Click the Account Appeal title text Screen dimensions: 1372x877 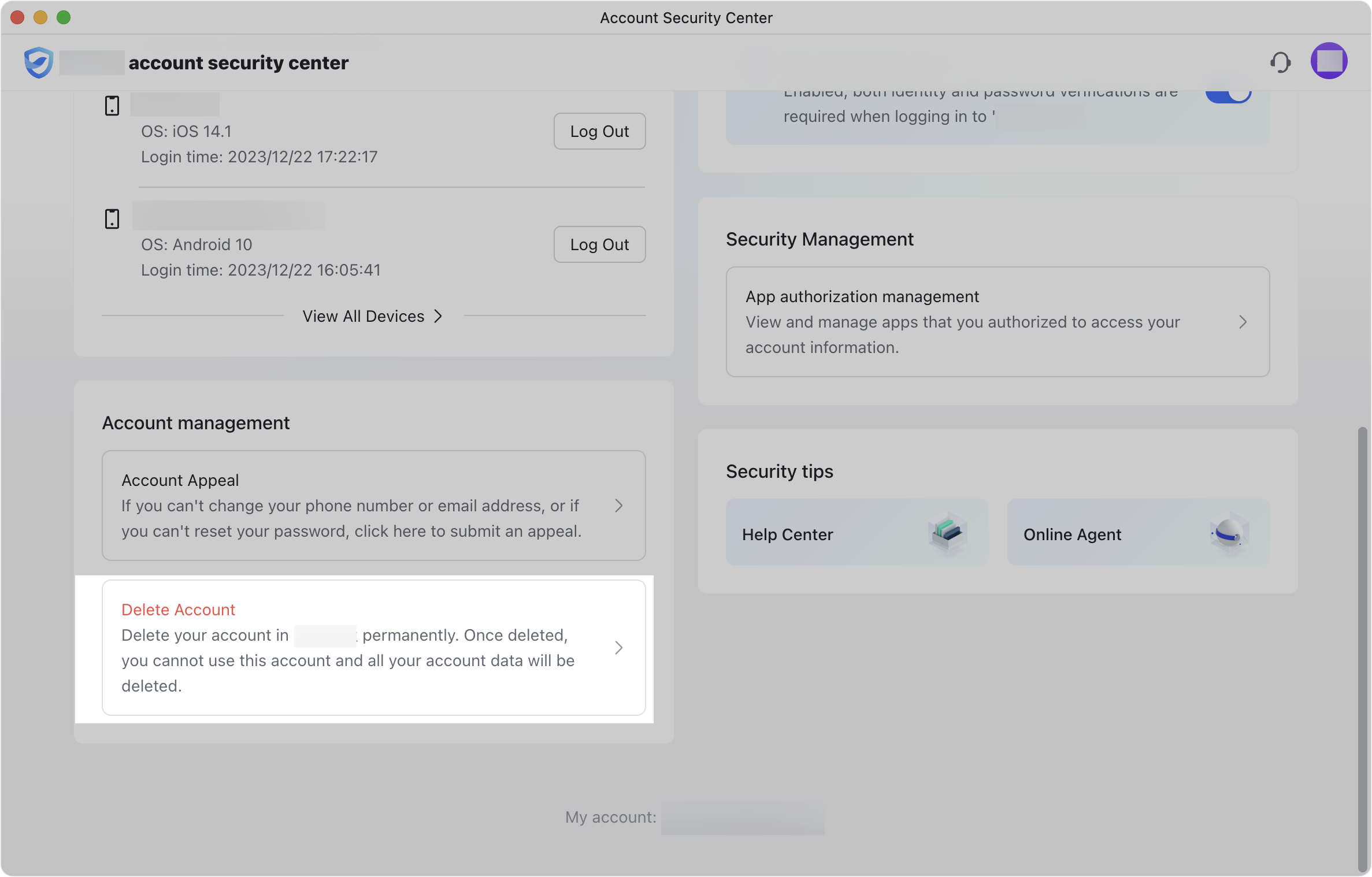[180, 480]
